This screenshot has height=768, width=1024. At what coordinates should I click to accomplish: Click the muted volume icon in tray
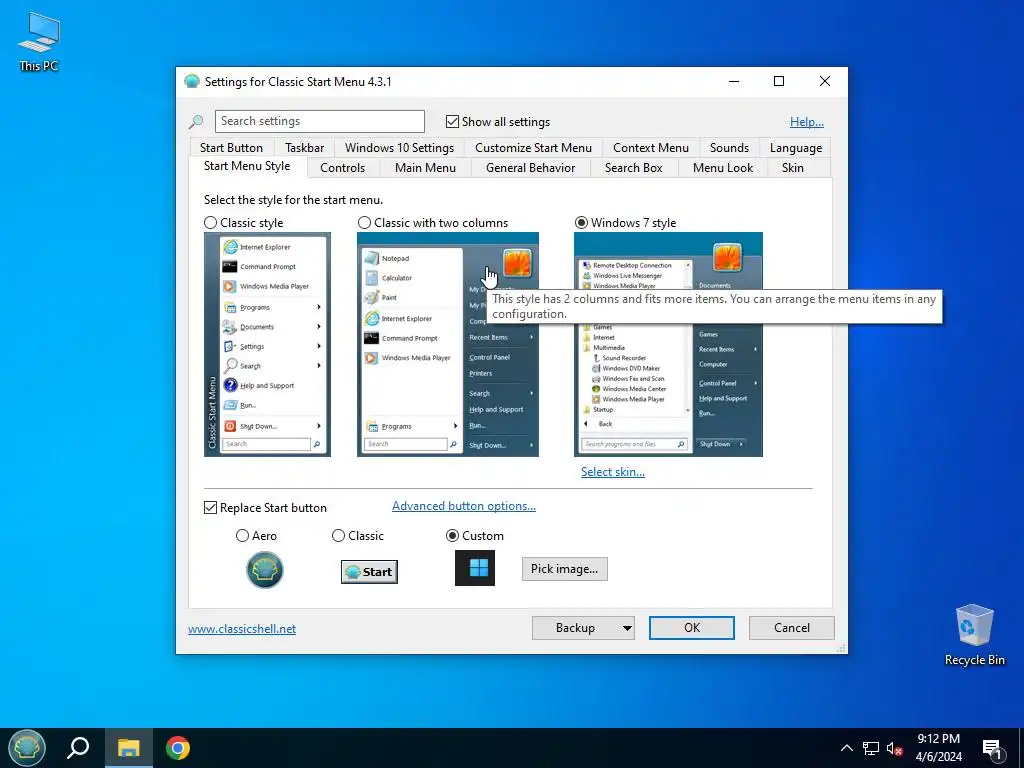tap(894, 748)
